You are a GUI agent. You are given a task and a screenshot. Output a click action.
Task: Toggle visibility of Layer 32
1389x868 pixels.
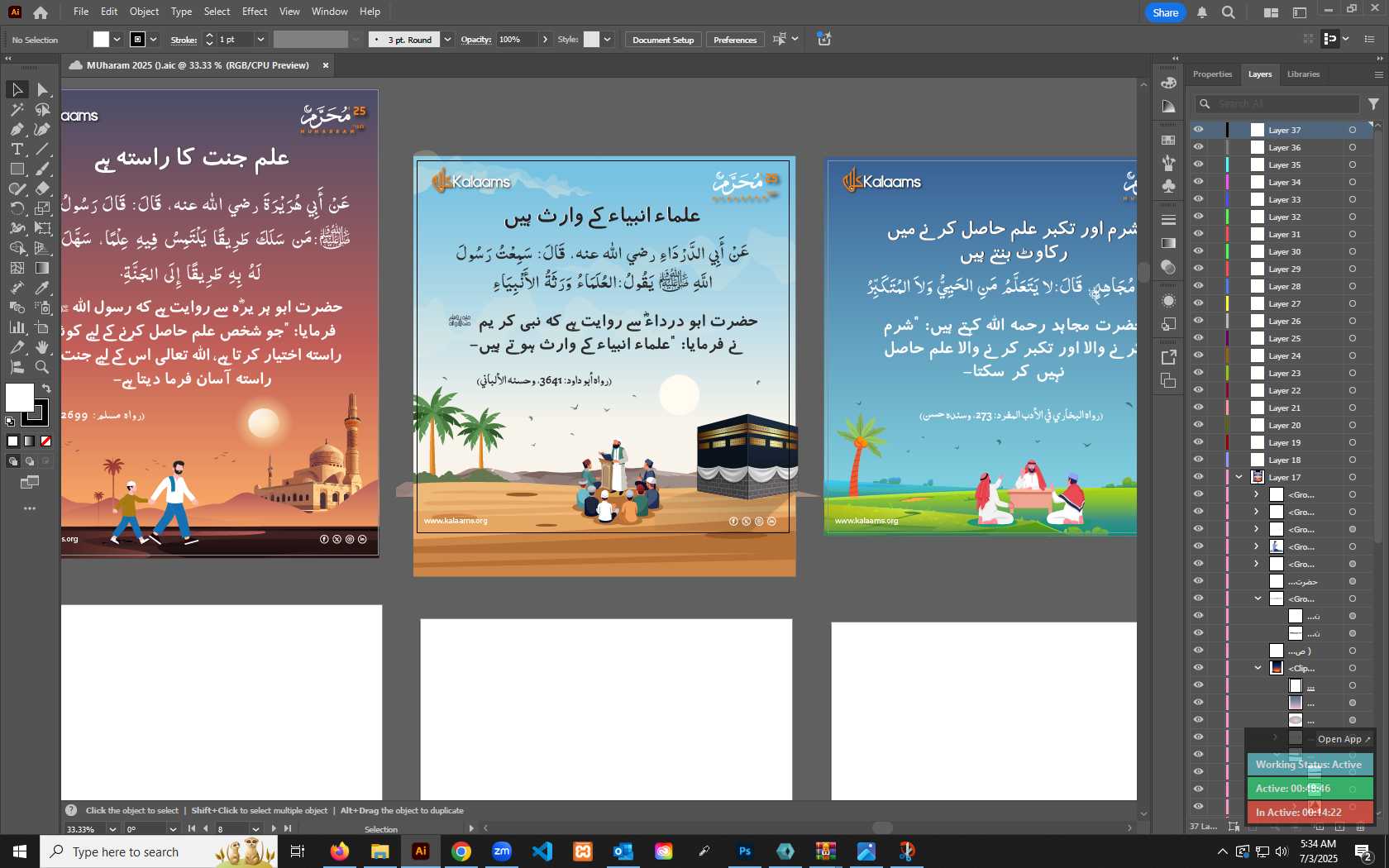tap(1198, 217)
